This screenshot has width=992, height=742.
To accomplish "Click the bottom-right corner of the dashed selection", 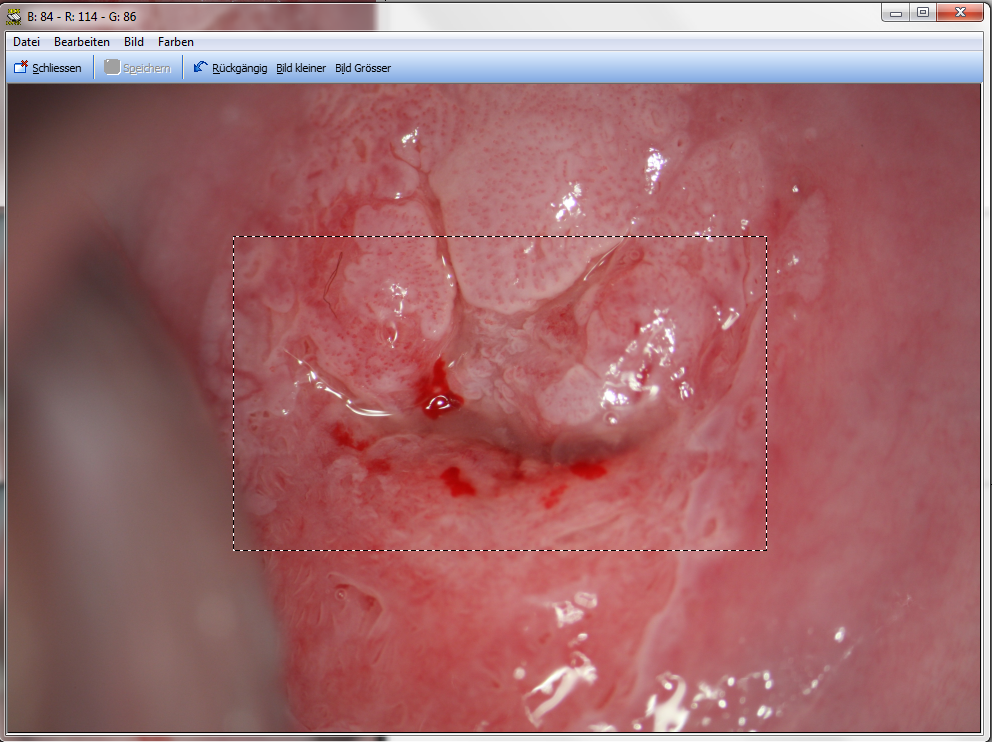I will [x=766, y=549].
